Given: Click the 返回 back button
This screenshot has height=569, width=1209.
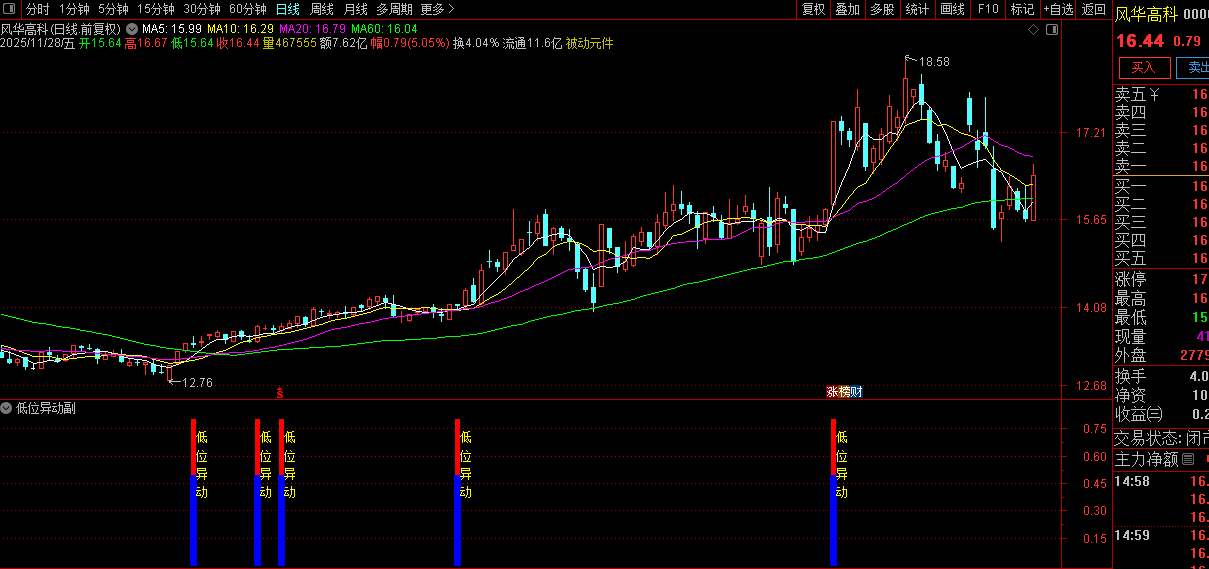Looking at the screenshot, I should (x=1094, y=9).
